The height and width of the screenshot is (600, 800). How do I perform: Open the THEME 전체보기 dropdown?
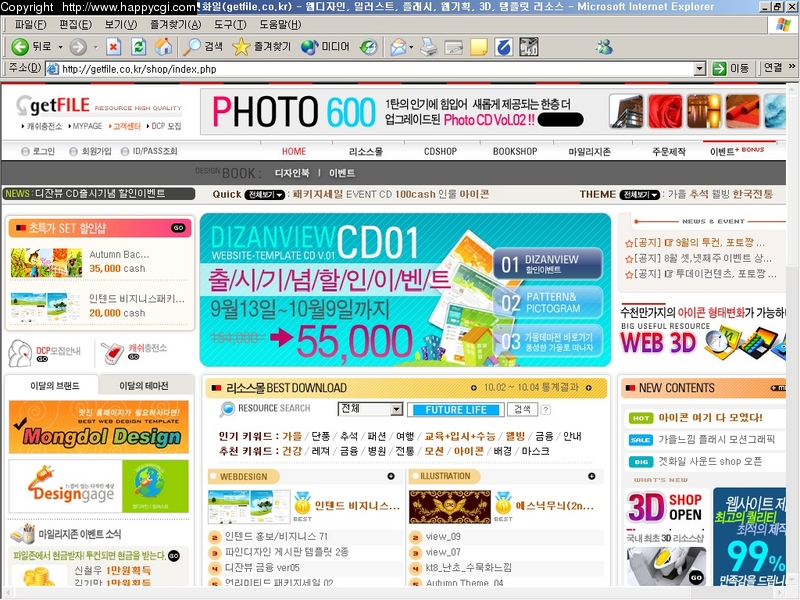pos(639,195)
